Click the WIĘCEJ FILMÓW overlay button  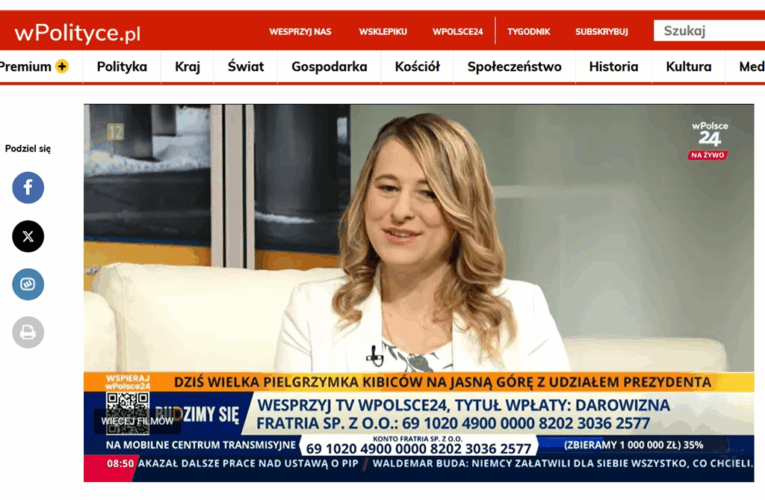[x=137, y=421]
